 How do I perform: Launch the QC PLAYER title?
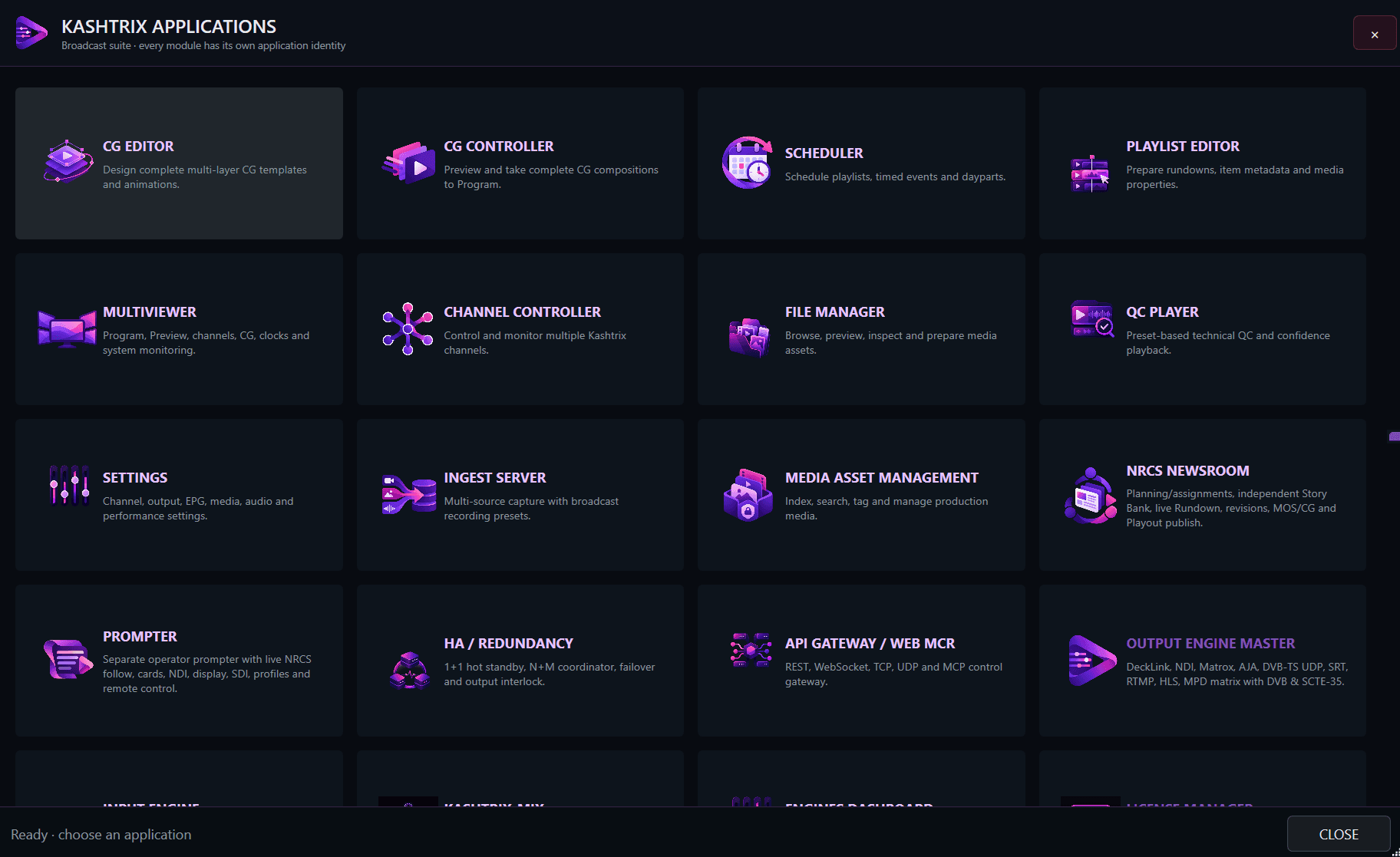pyautogui.click(x=1162, y=311)
